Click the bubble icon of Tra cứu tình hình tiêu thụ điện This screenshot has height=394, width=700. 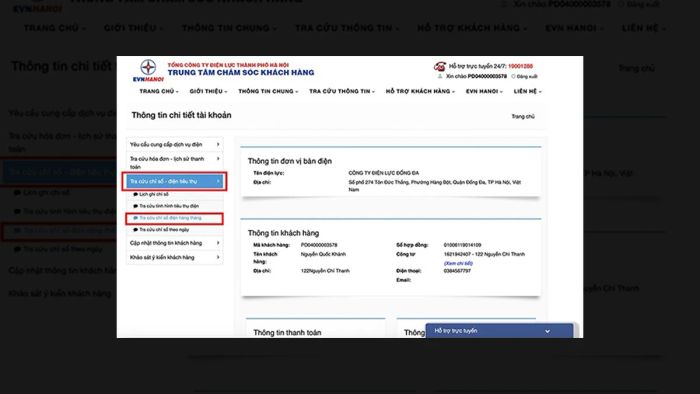tap(136, 206)
